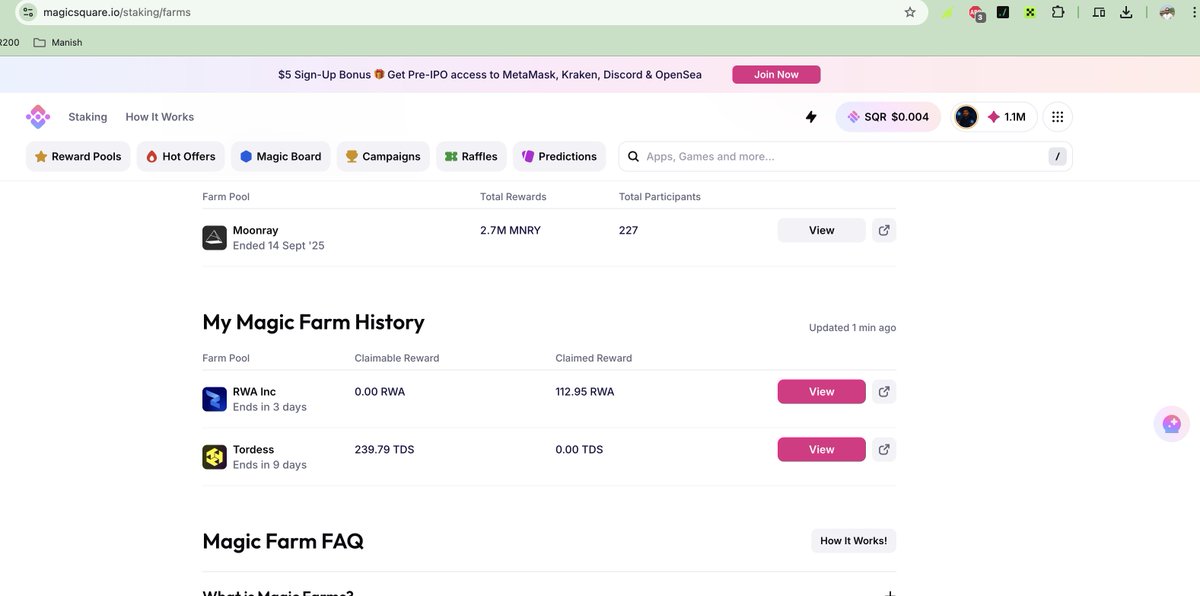This screenshot has height=596, width=1200.
Task: Click the 'Total Rewards' column header
Action: pos(513,197)
